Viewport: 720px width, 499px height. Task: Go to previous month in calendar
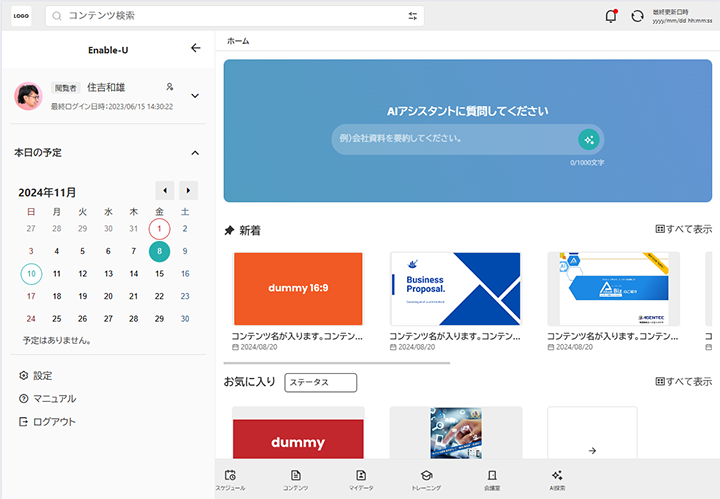[x=165, y=191]
